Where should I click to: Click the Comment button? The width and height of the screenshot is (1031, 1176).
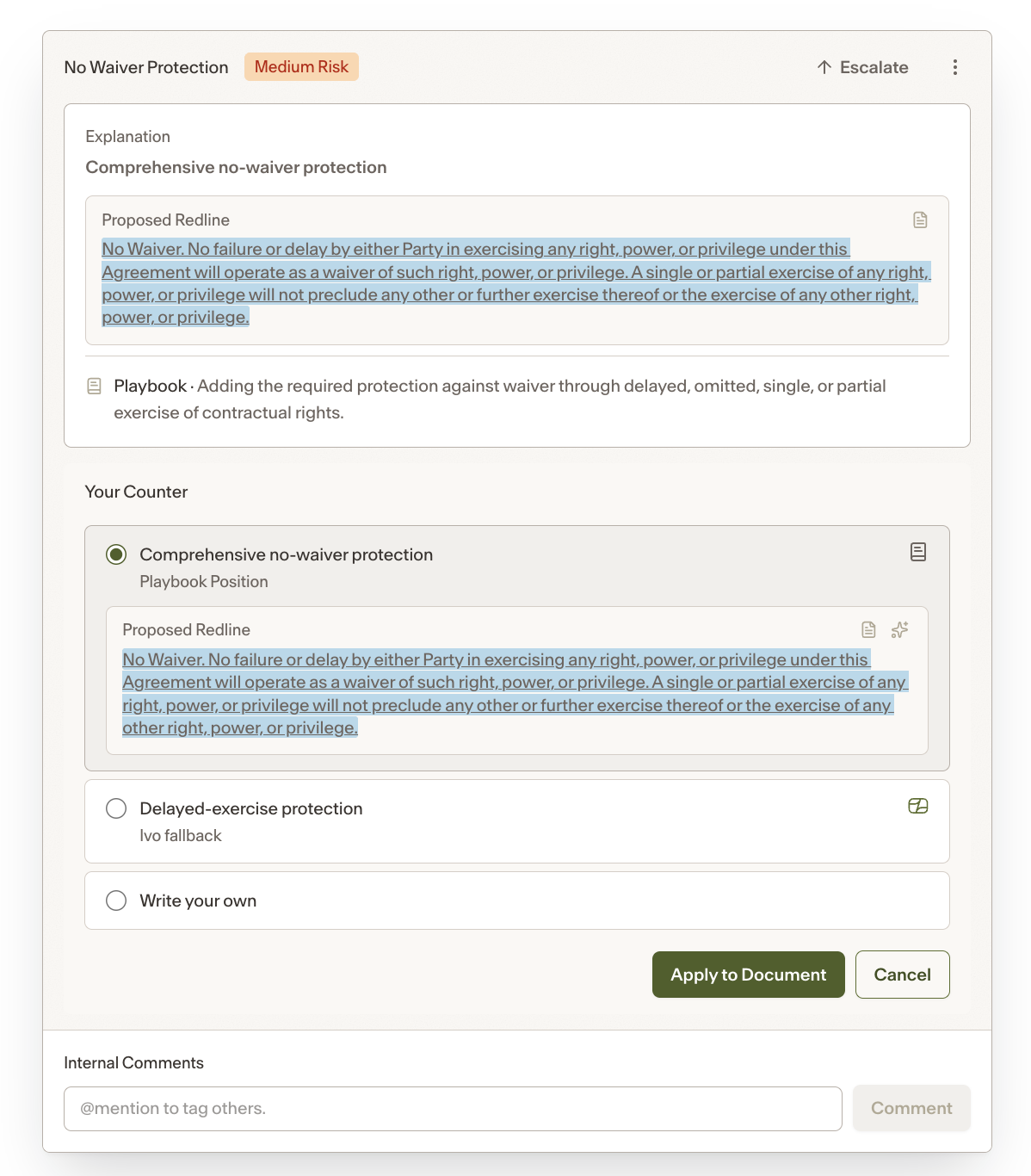[911, 1108]
